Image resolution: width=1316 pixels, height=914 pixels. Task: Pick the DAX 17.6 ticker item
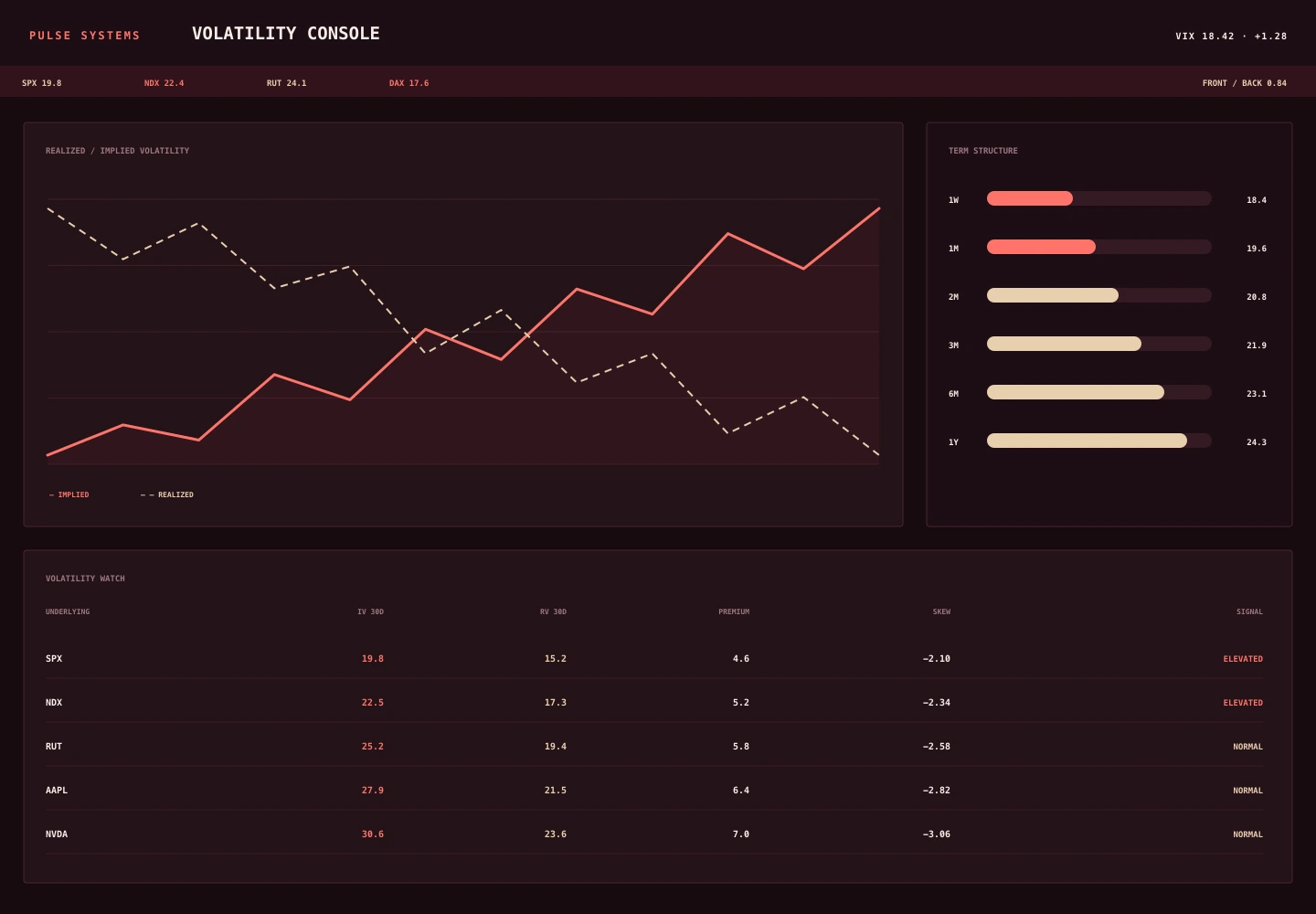[x=409, y=83]
